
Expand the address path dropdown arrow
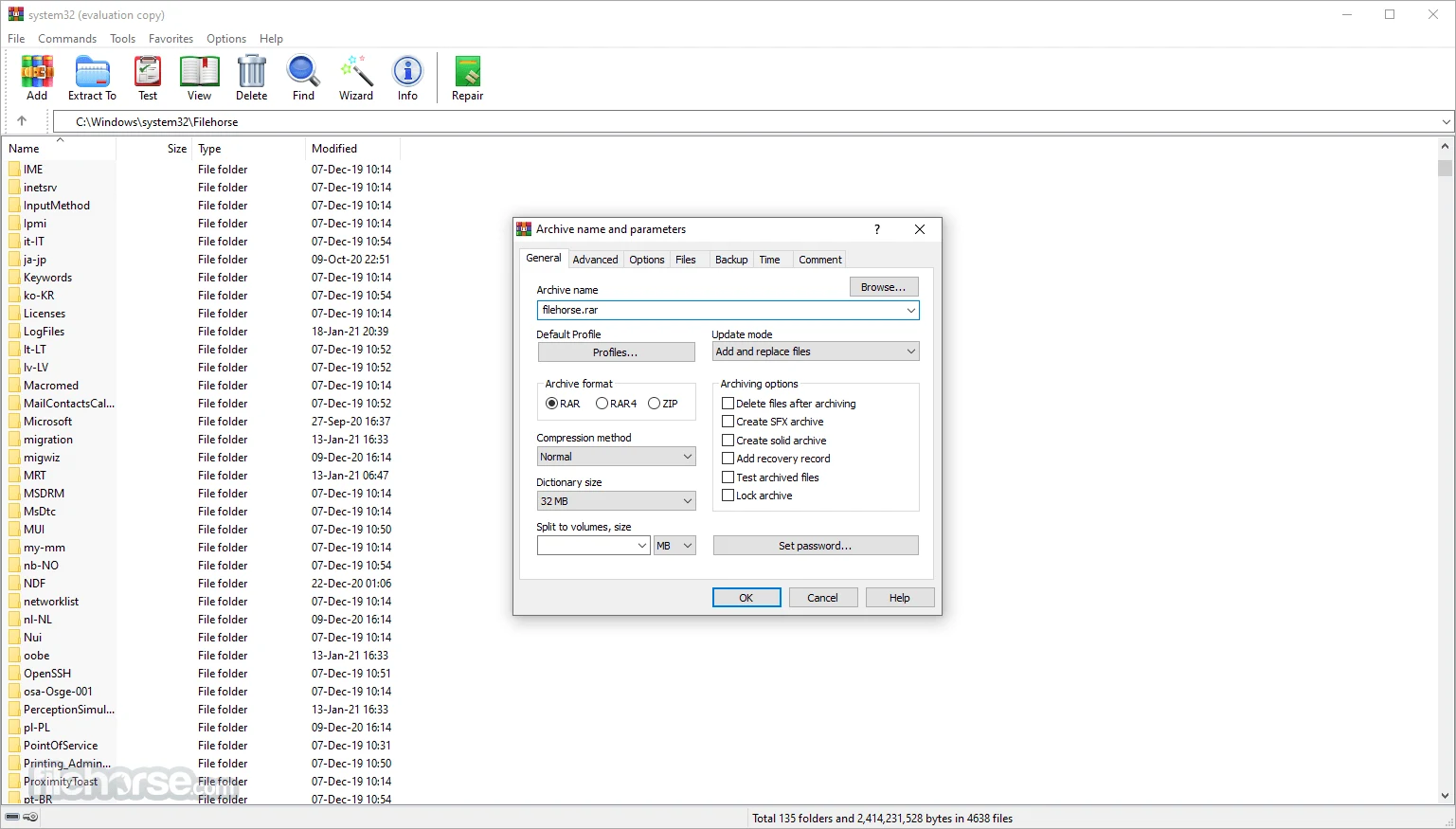(x=1446, y=122)
